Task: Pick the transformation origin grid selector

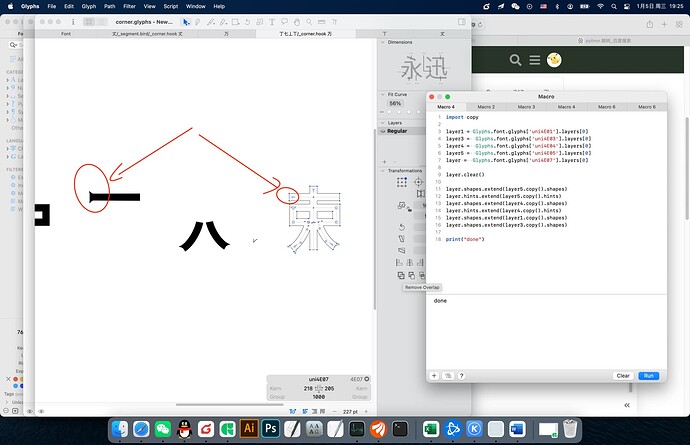Action: coord(401,182)
